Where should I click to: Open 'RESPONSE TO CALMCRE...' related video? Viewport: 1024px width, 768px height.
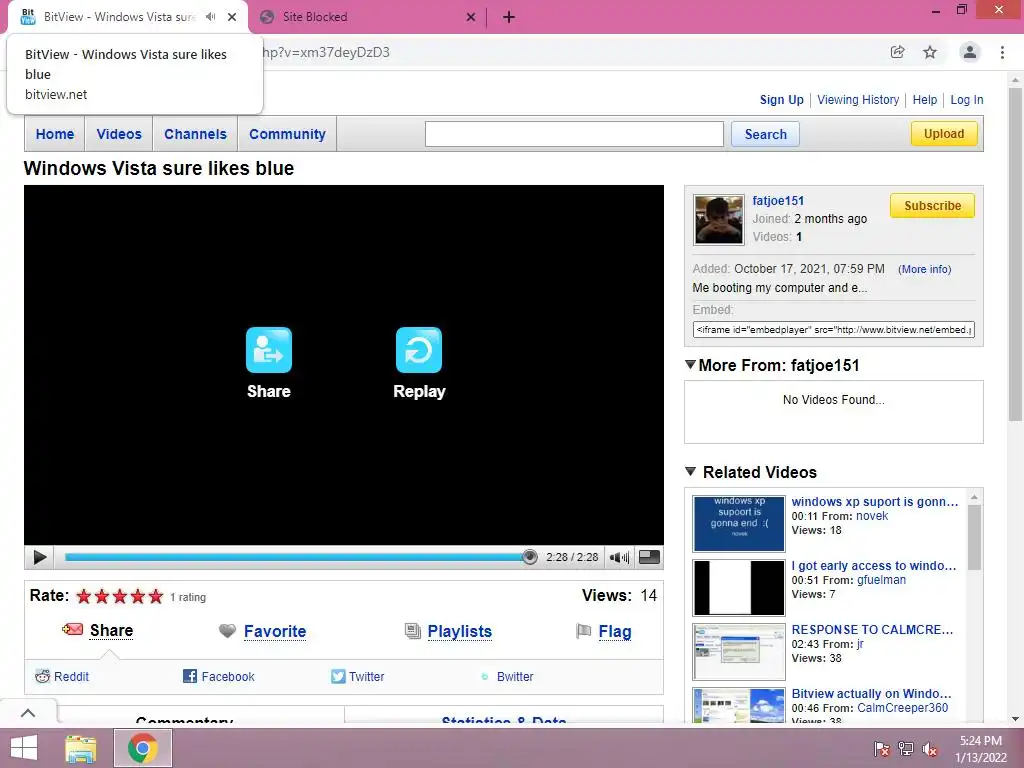pos(872,630)
